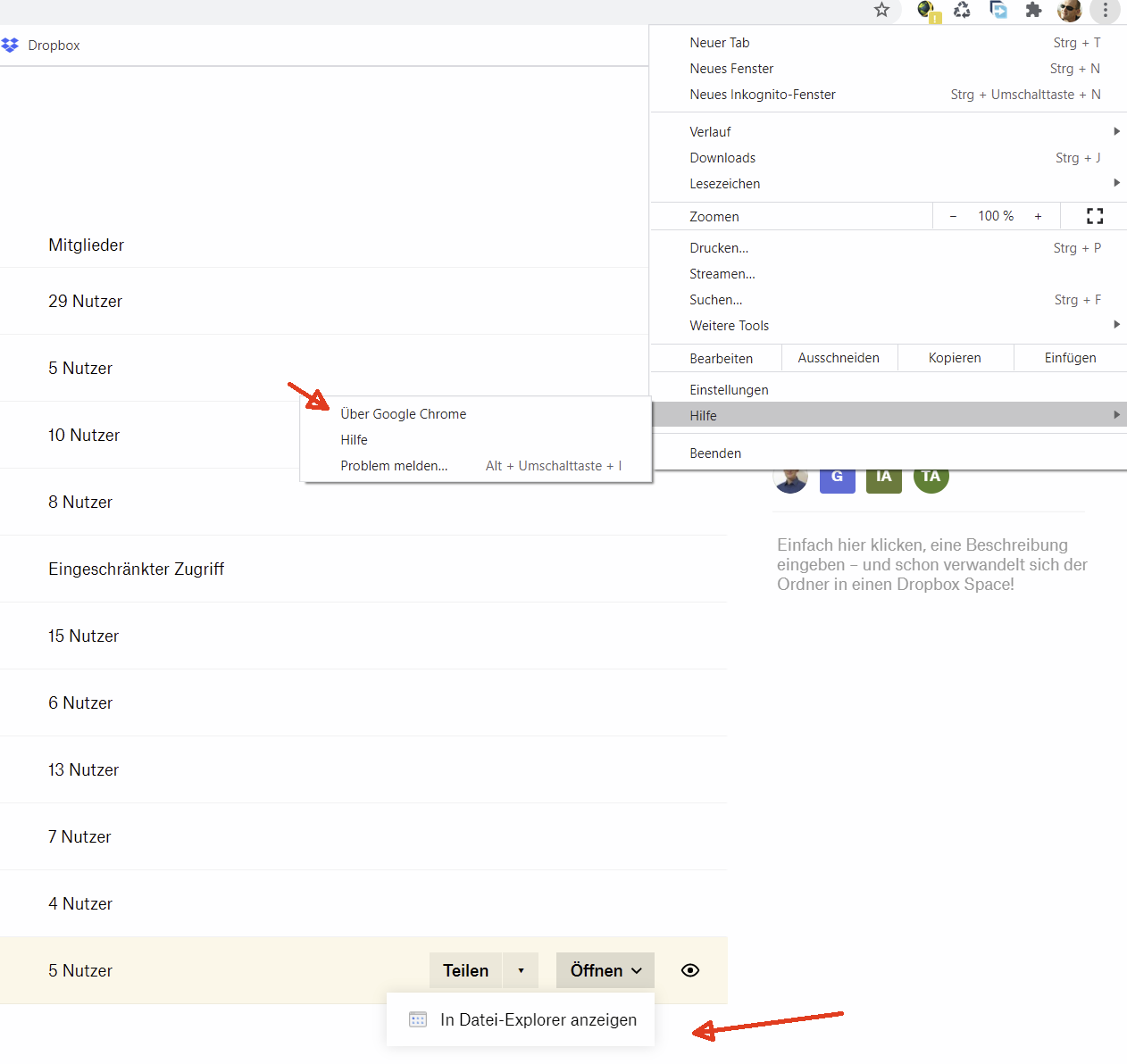Image resolution: width=1127 pixels, height=1064 pixels.
Task: Click the blue arrow window extension icon
Action: (998, 10)
